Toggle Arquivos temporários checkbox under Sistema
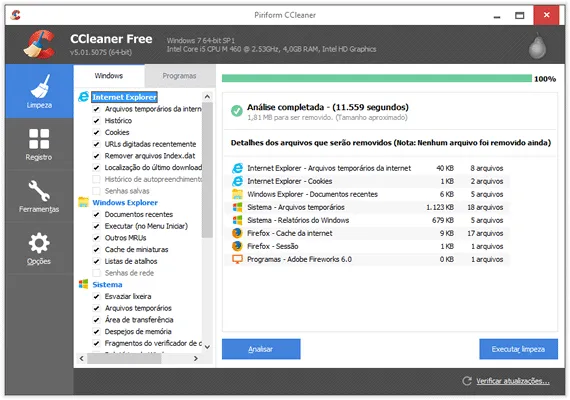The image size is (570, 400). [96, 308]
